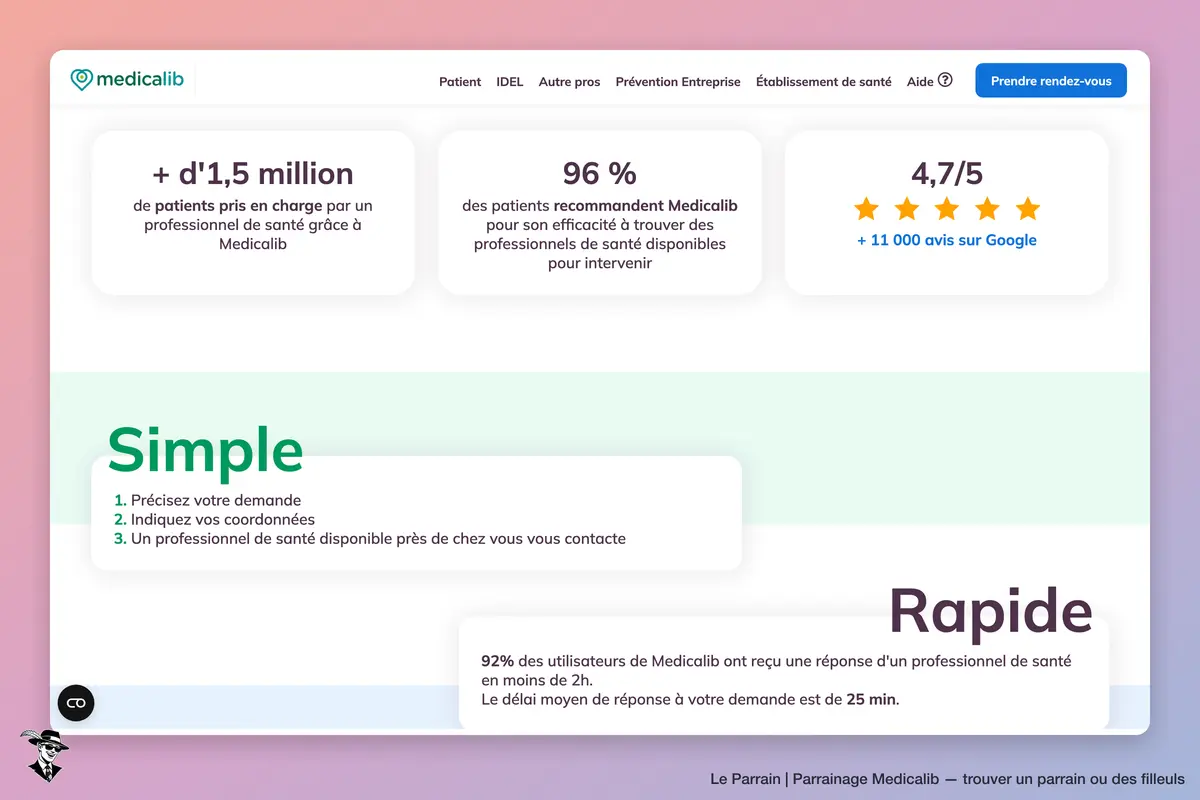This screenshot has width=1200, height=800.
Task: Open the Patient menu item
Action: (460, 82)
